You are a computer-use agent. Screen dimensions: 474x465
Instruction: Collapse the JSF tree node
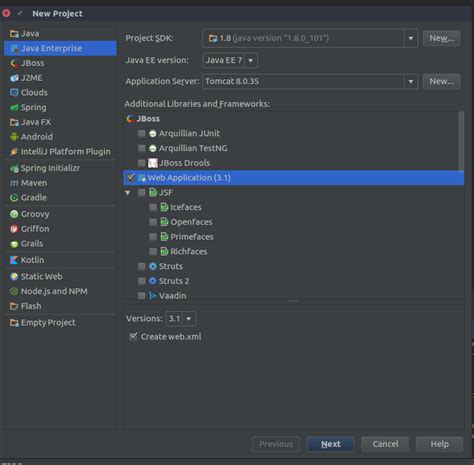128,193
